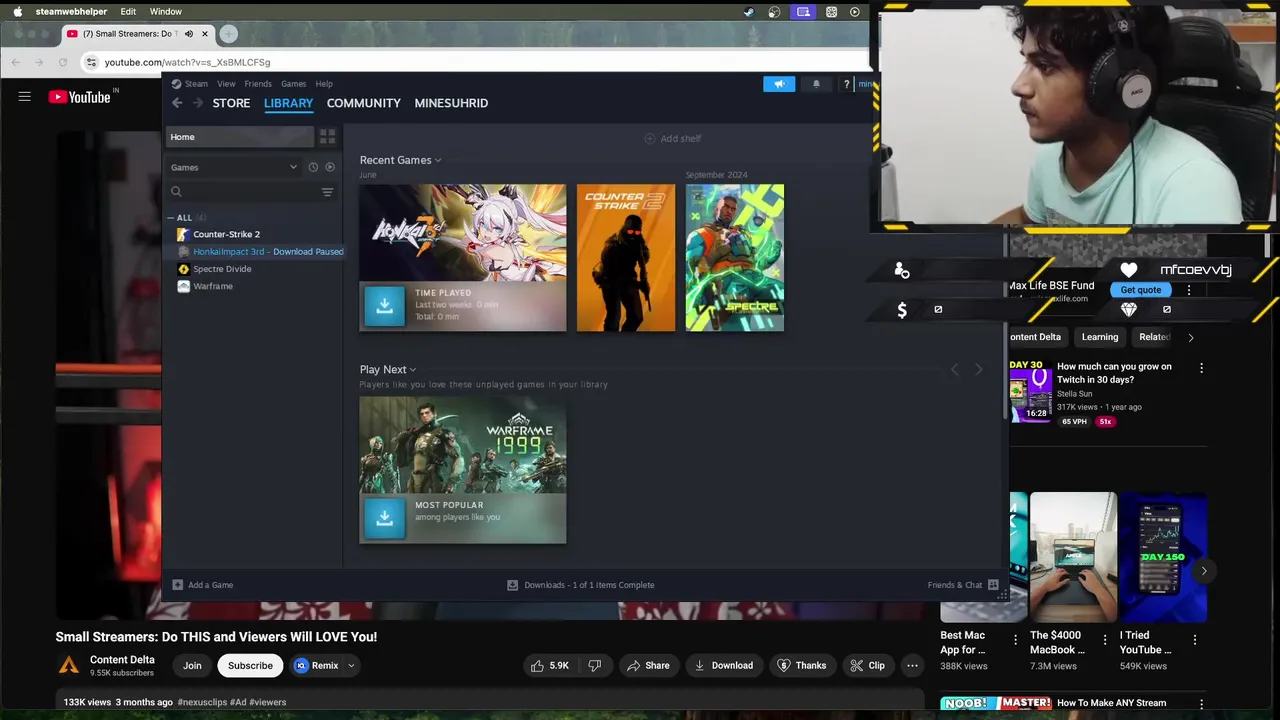Click the Steam back navigation arrow
1280x720 pixels.
[x=177, y=103]
